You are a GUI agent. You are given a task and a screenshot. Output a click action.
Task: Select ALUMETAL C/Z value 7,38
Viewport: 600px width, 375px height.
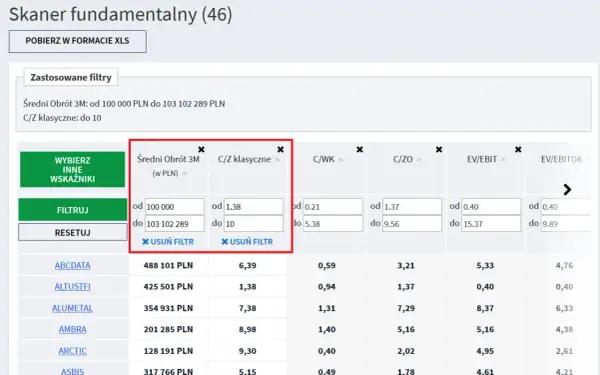(248, 308)
